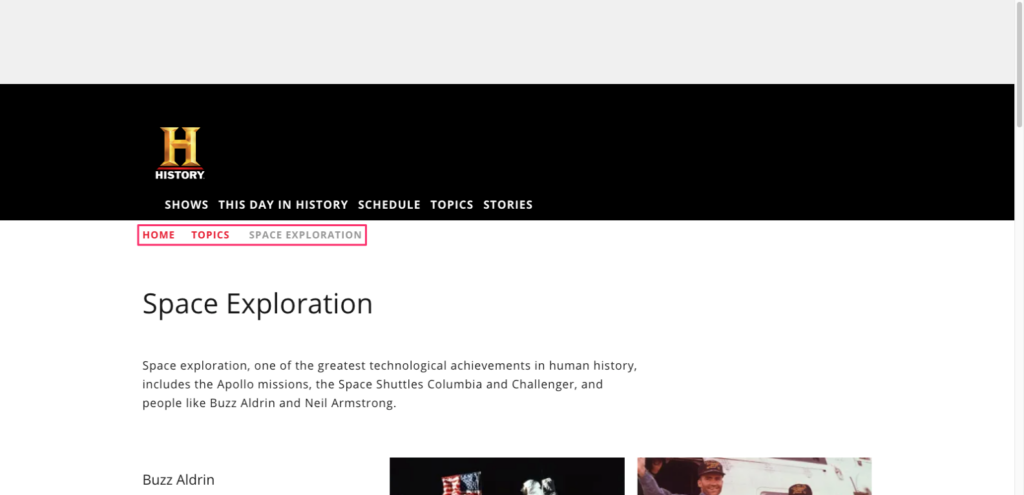Click the vertical scrollbar on the right edge
This screenshot has height=495, width=1024.
[x=1019, y=250]
